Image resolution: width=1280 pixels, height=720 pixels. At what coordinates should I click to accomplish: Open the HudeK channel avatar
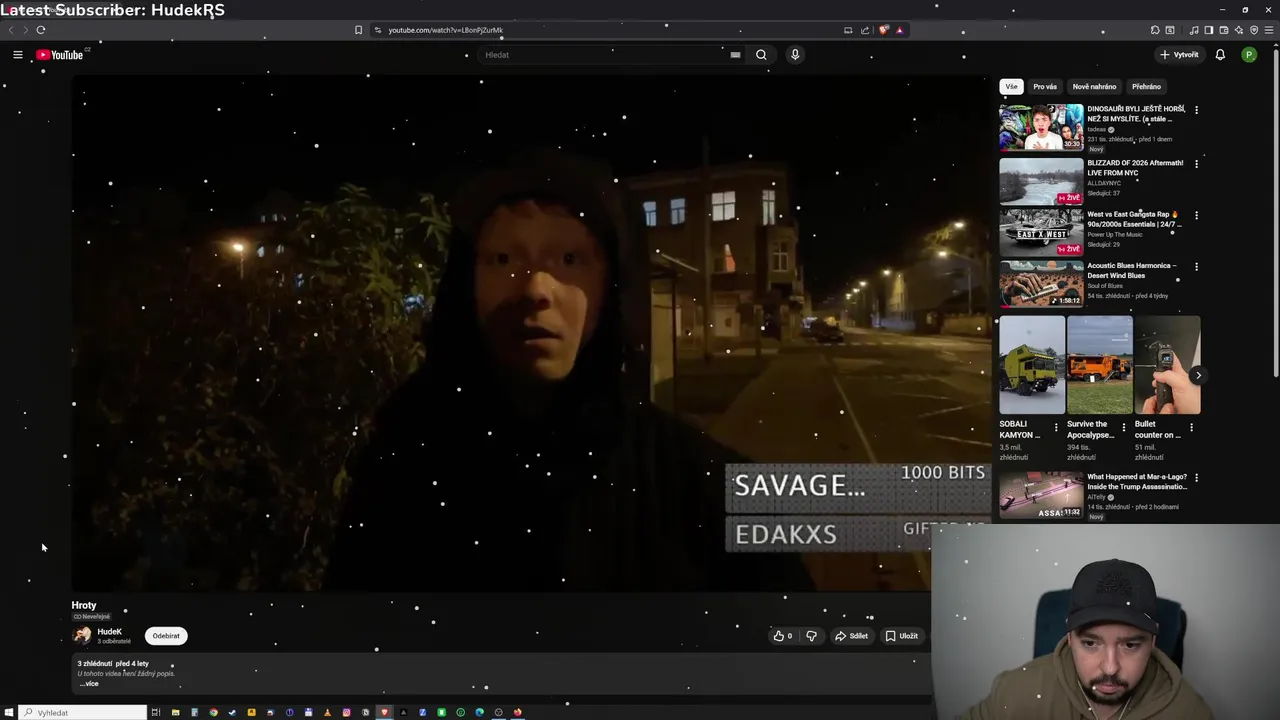click(x=82, y=635)
